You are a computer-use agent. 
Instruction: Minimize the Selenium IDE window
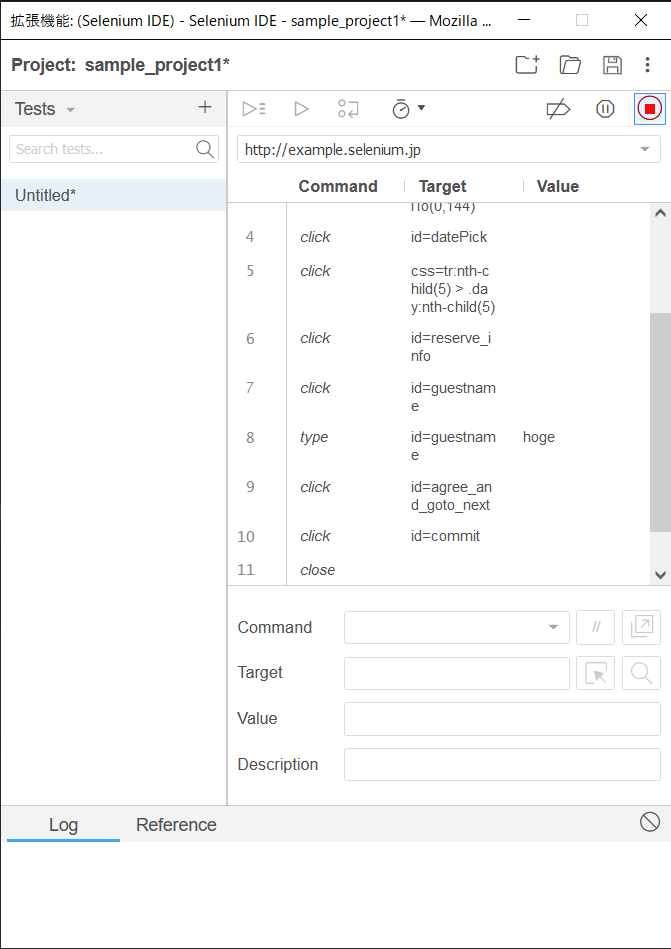point(524,20)
